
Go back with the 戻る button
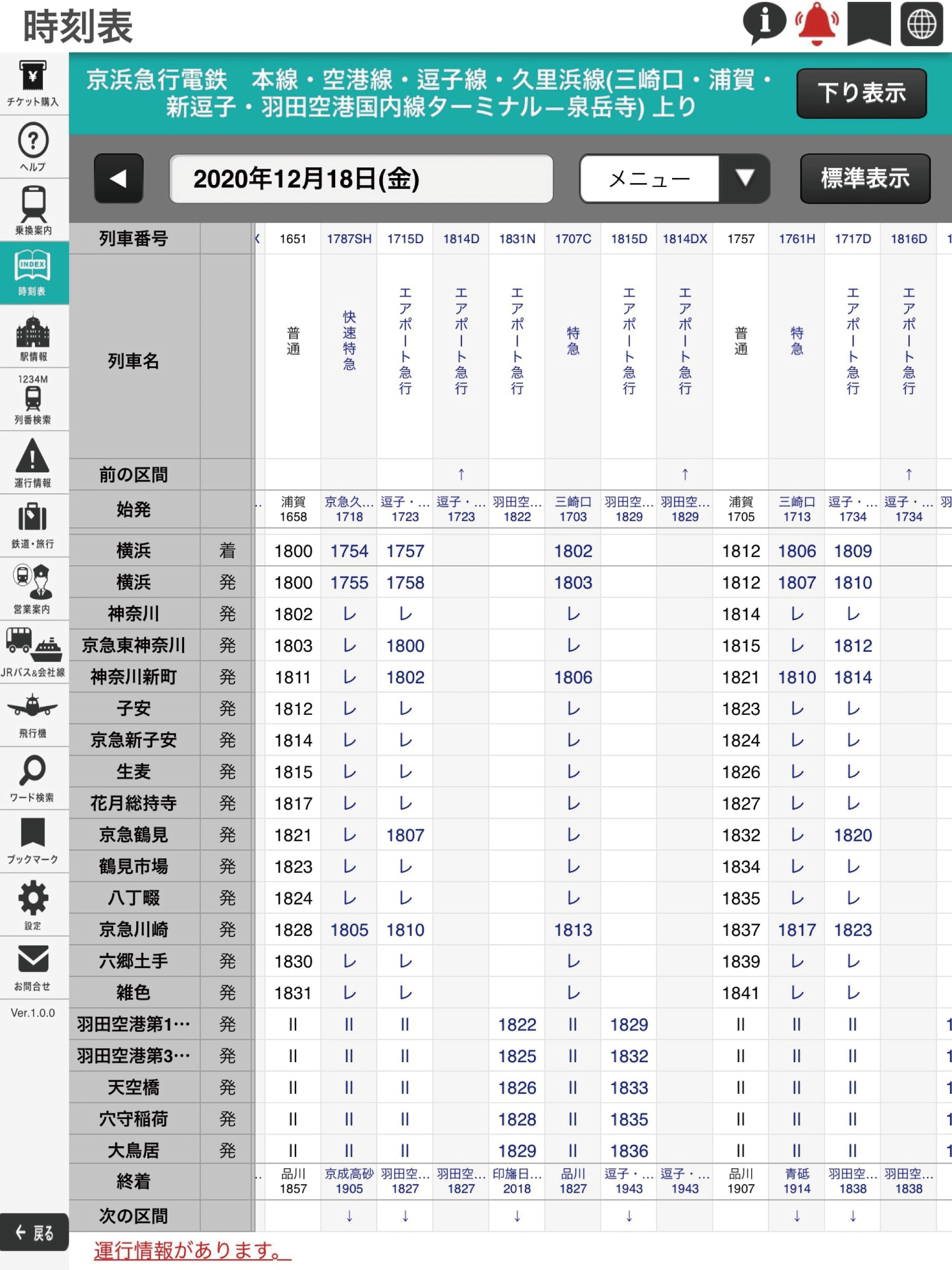(x=34, y=1232)
